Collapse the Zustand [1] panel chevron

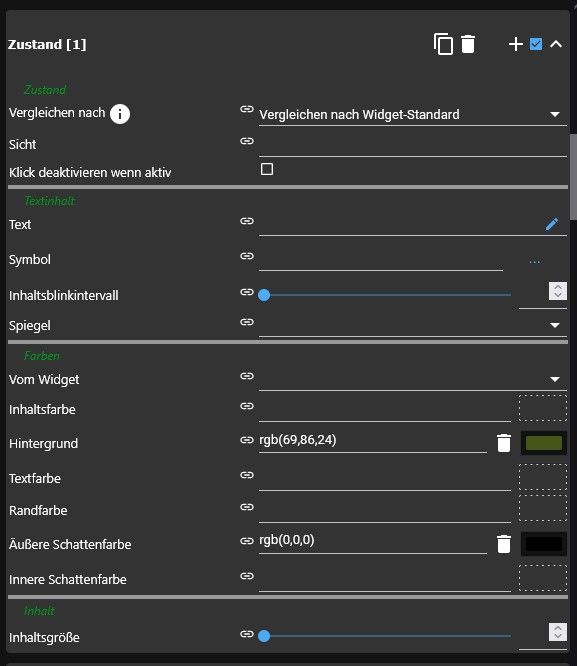point(556,44)
